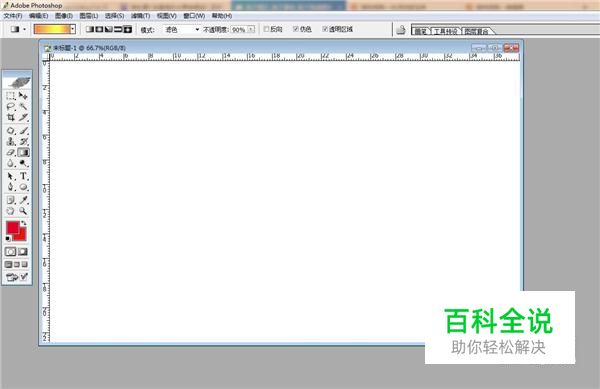
Task: Switch to Quick Mask mode
Action: 23,252
